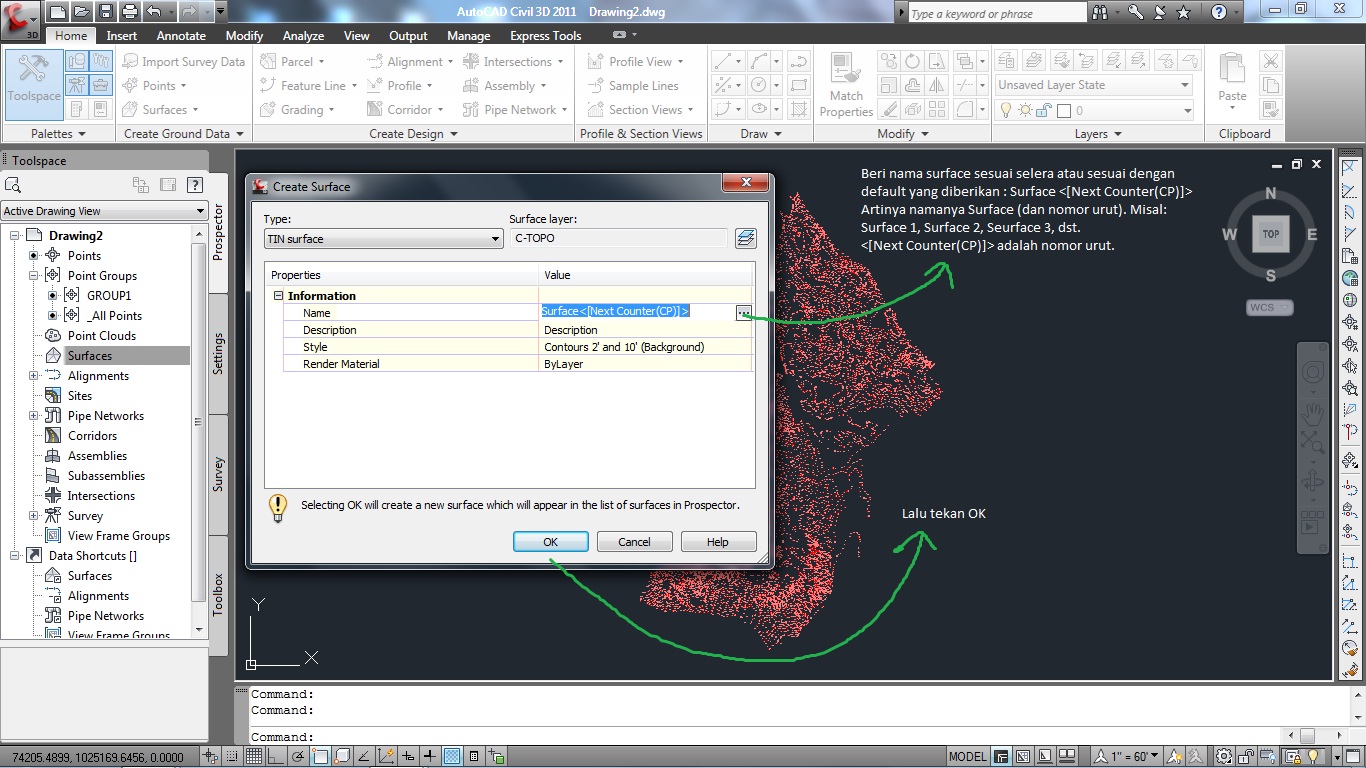Open the Annotate ribbon tab

(x=181, y=36)
